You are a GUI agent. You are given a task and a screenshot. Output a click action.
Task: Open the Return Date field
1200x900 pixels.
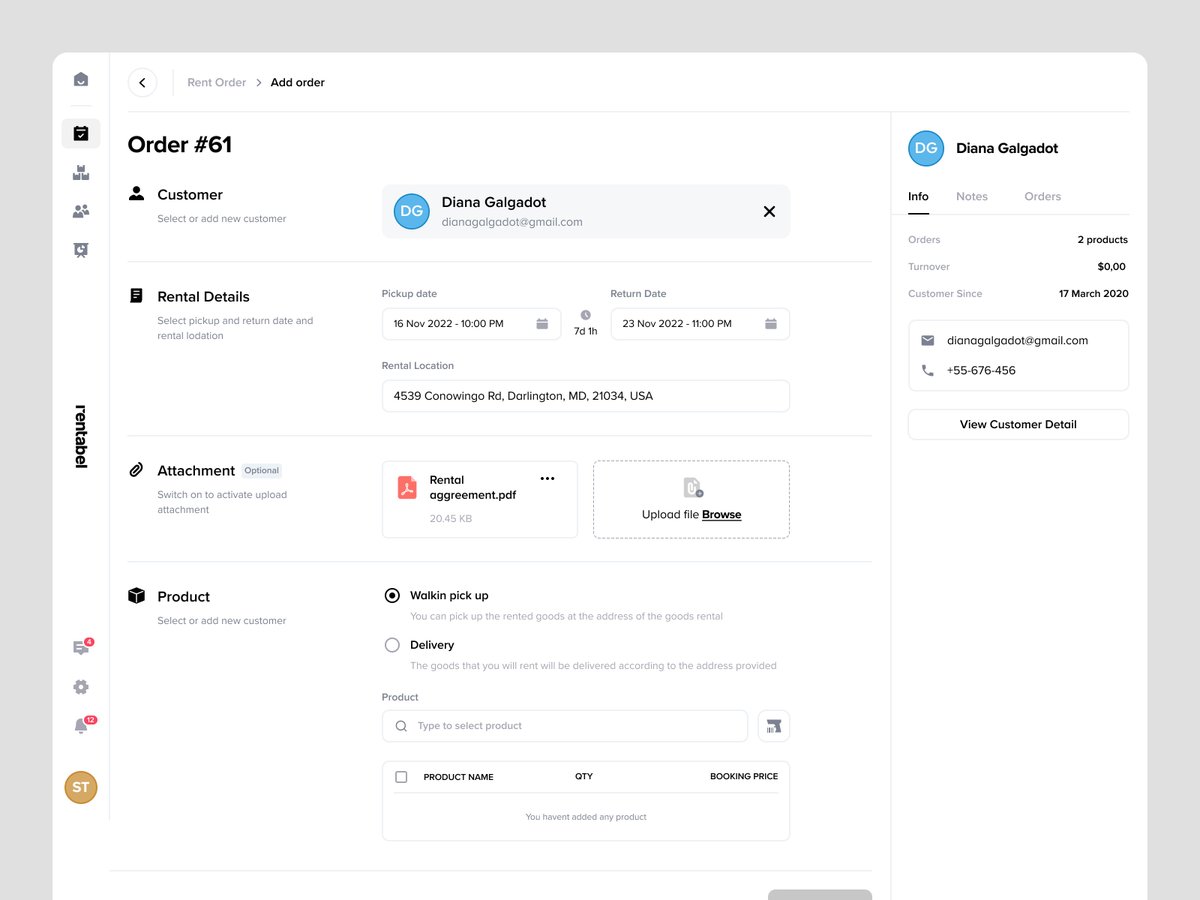pyautogui.click(x=700, y=324)
